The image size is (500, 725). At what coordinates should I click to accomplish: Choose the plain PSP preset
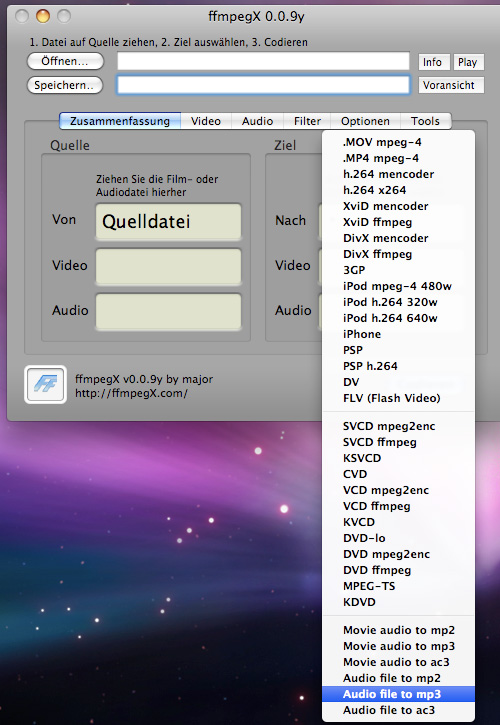[x=398, y=350]
